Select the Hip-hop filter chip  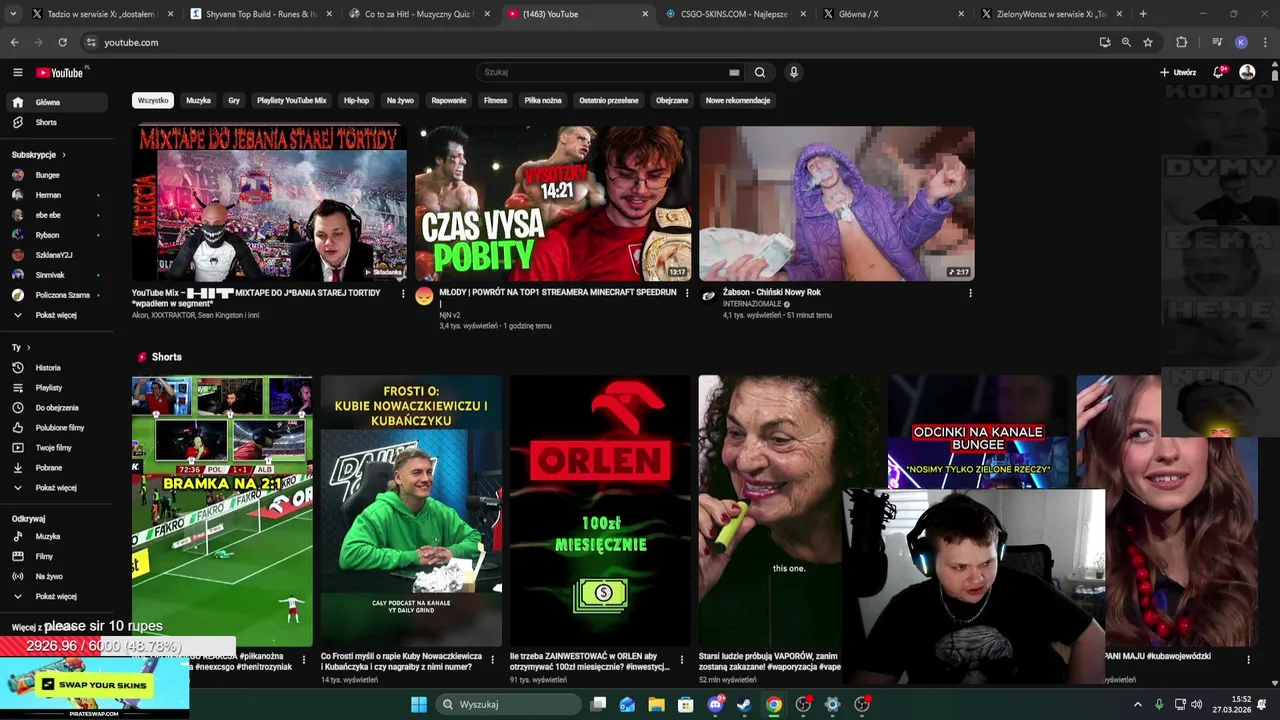click(357, 100)
